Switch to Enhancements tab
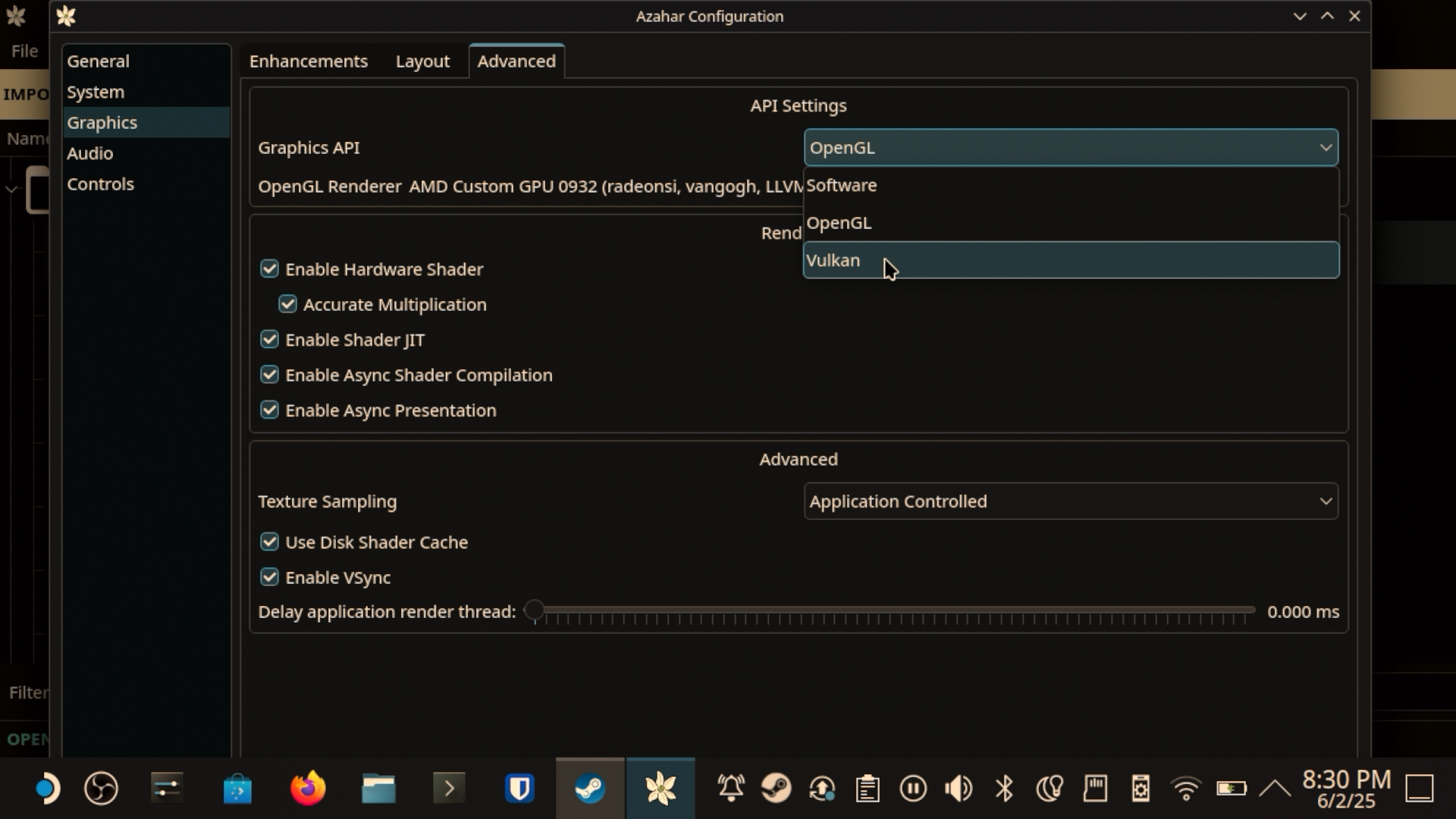The width and height of the screenshot is (1456, 819). point(309,61)
